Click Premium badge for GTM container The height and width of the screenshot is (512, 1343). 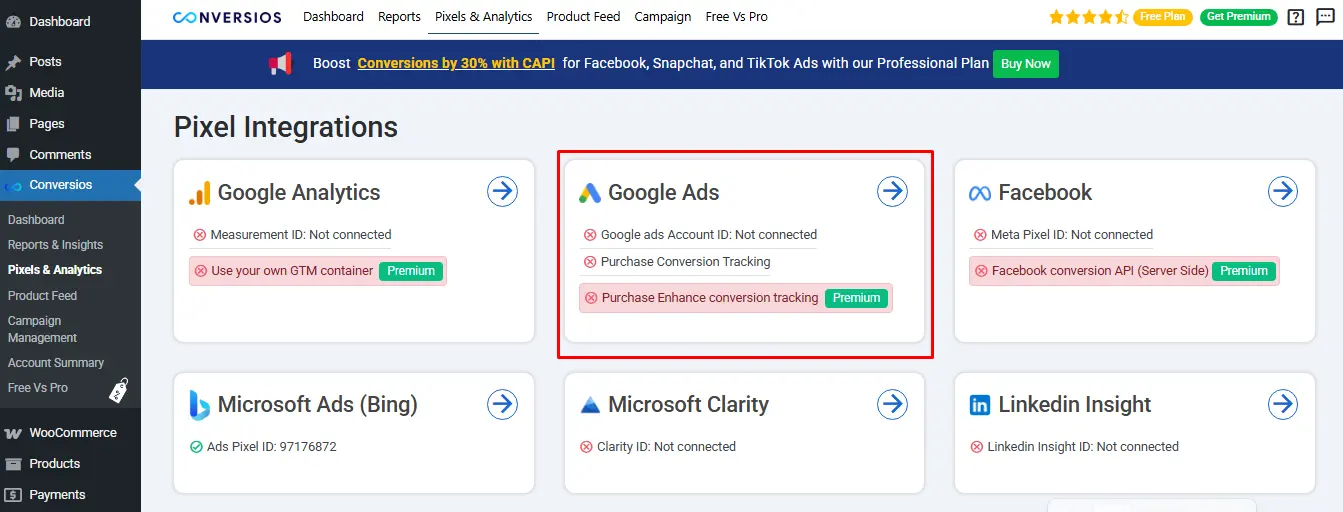pos(411,271)
